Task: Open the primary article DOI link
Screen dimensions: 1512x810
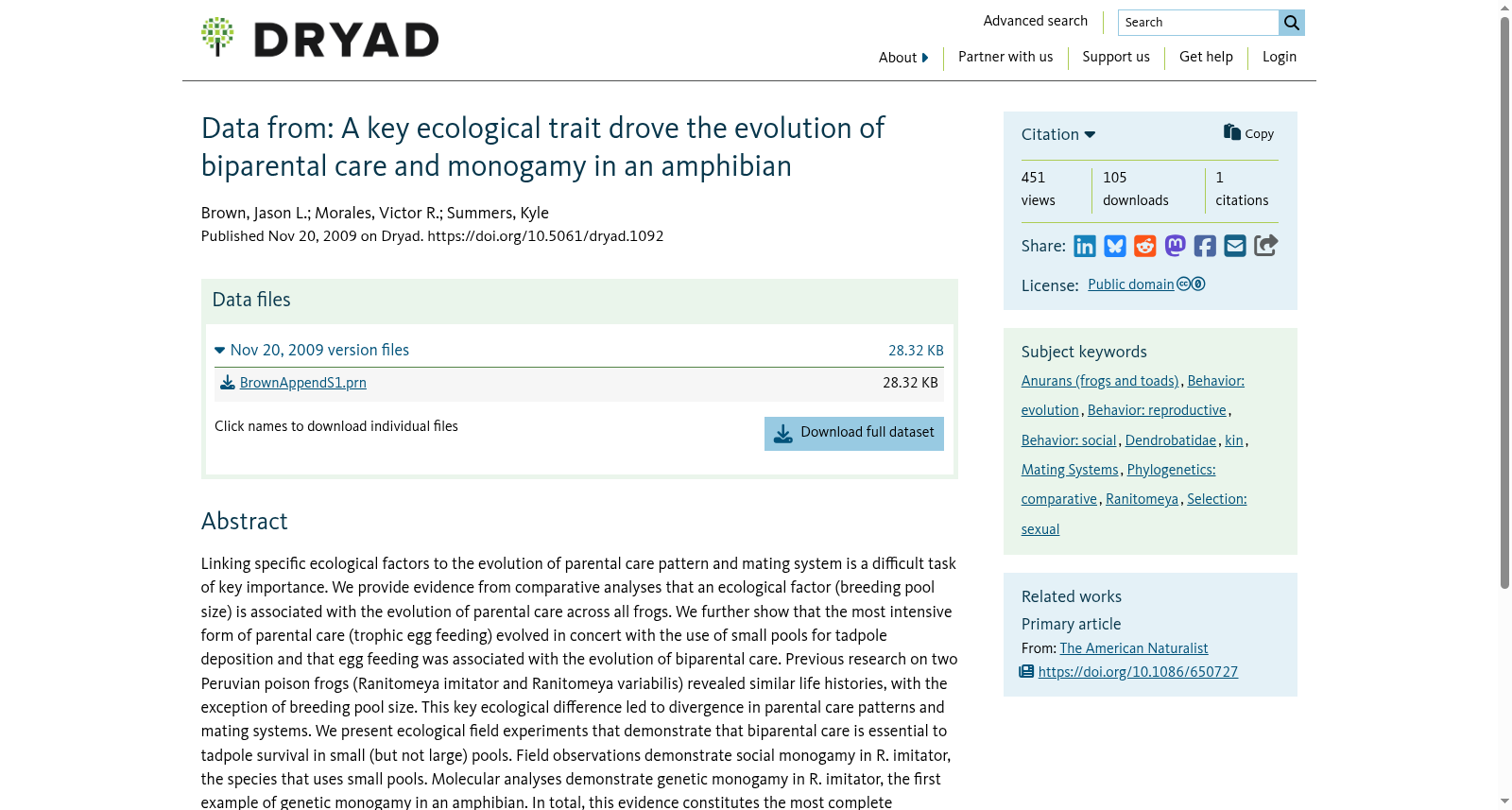Action: coord(1138,672)
